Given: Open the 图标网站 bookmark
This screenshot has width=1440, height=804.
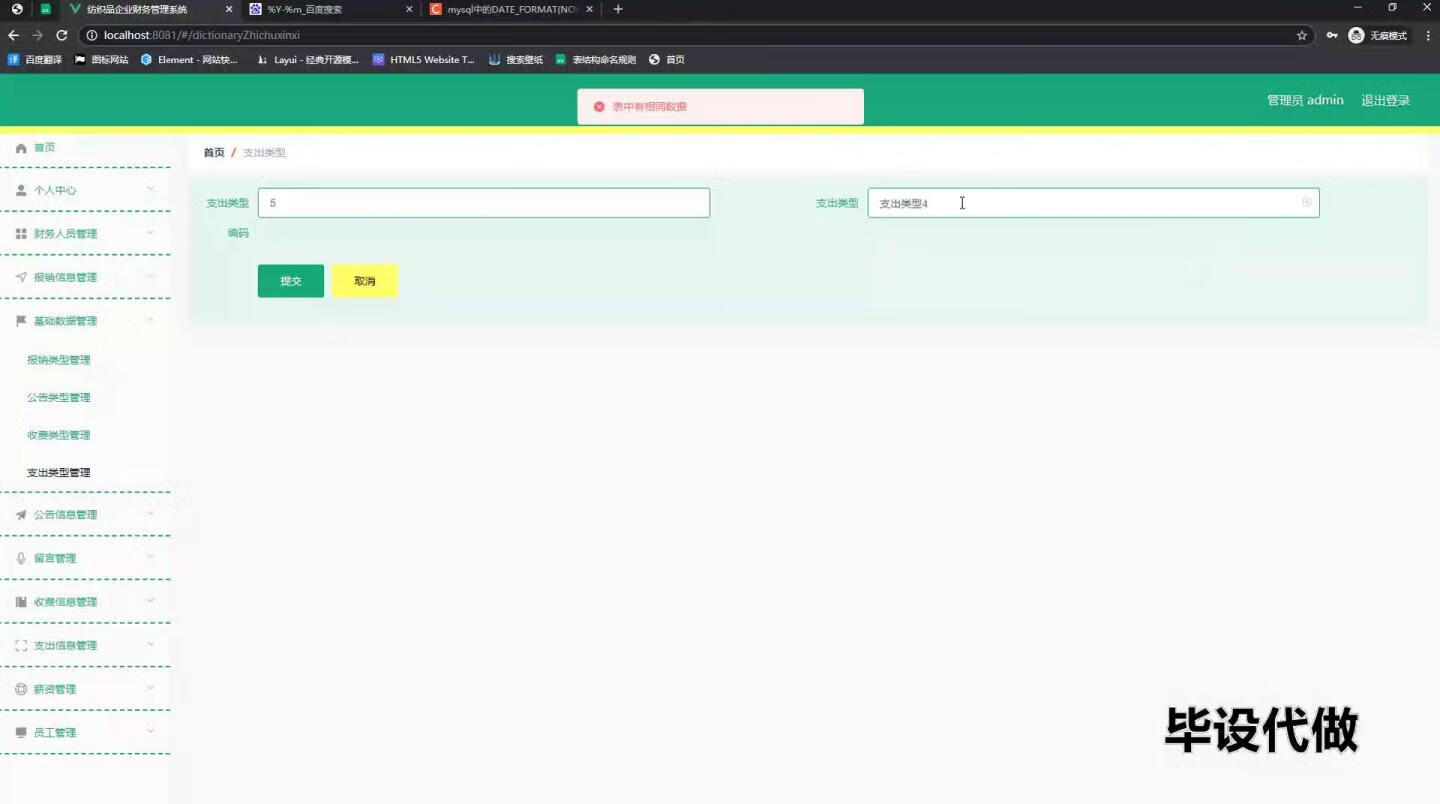Looking at the screenshot, I should (x=102, y=60).
